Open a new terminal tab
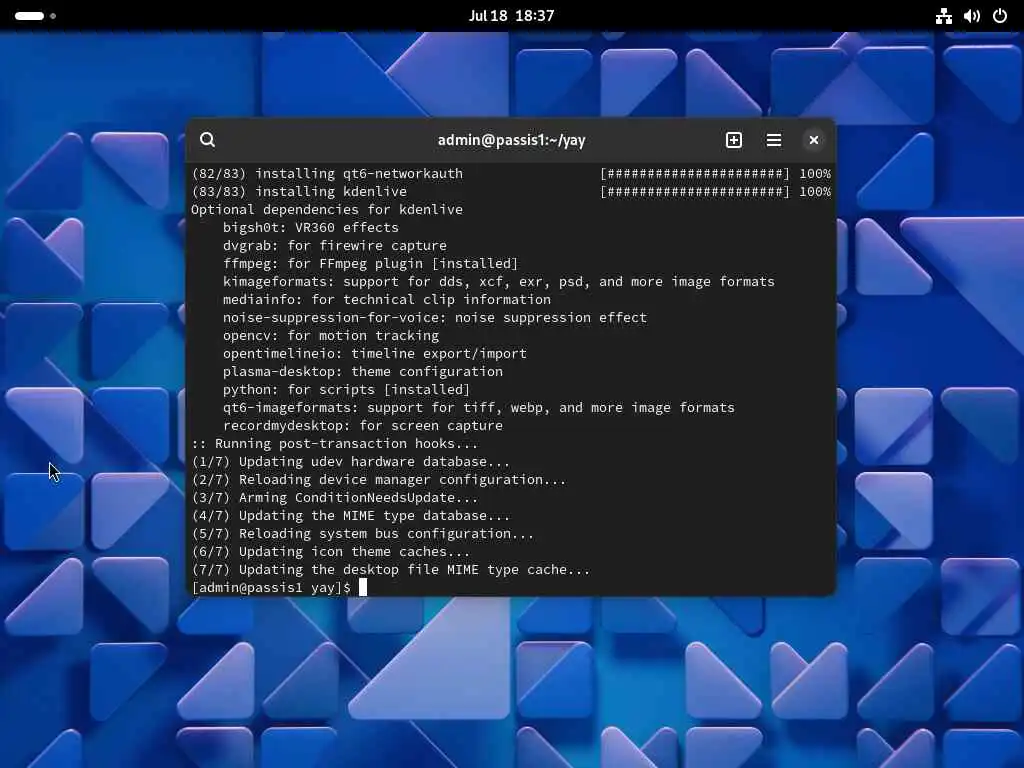 (x=733, y=140)
